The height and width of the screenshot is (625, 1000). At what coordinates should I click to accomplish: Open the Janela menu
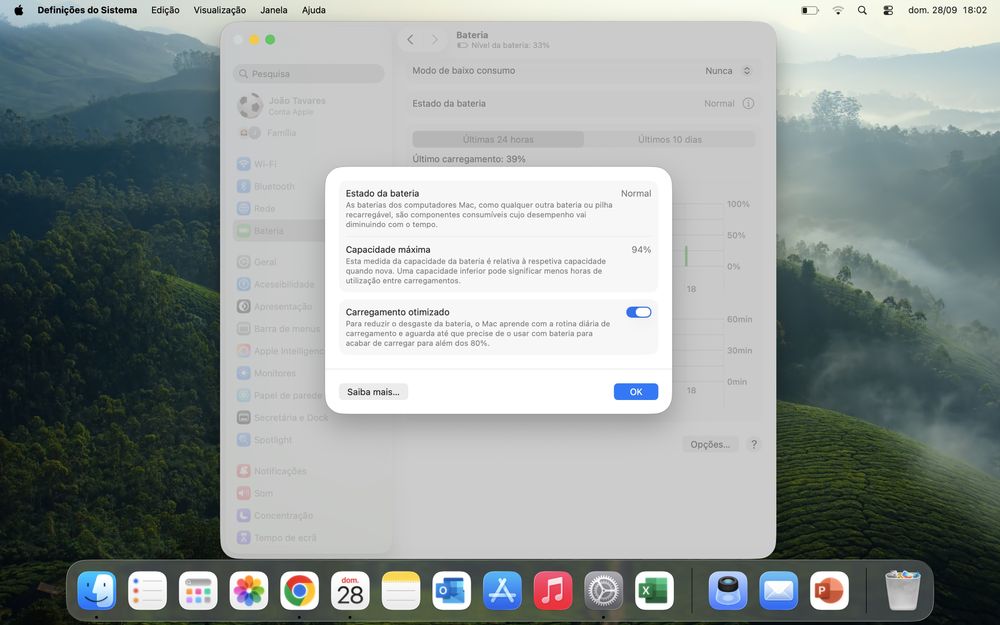coord(274,10)
